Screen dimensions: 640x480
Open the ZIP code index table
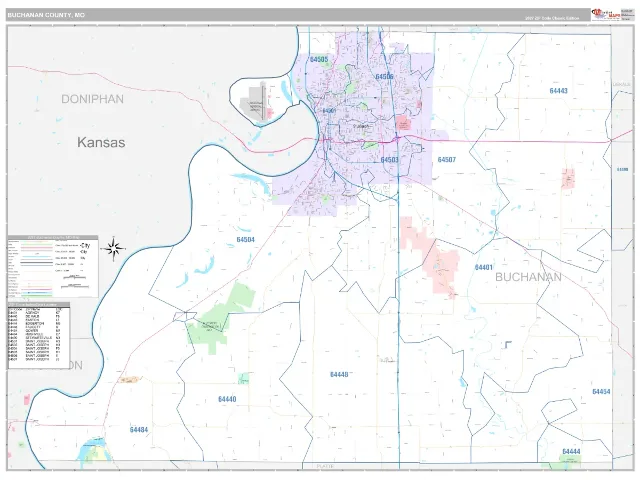39,336
